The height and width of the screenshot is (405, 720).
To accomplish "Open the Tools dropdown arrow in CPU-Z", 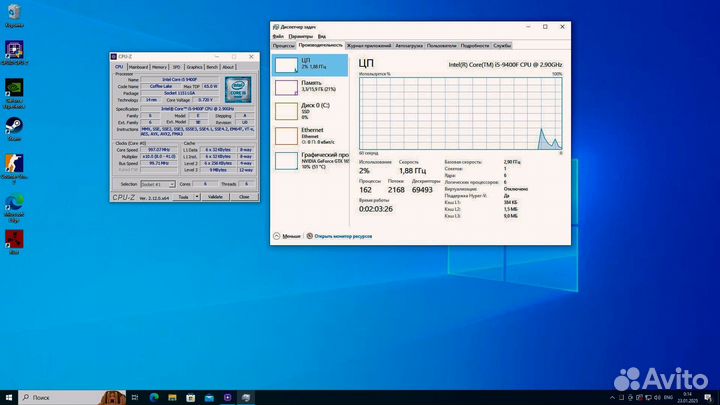I will click(198, 197).
